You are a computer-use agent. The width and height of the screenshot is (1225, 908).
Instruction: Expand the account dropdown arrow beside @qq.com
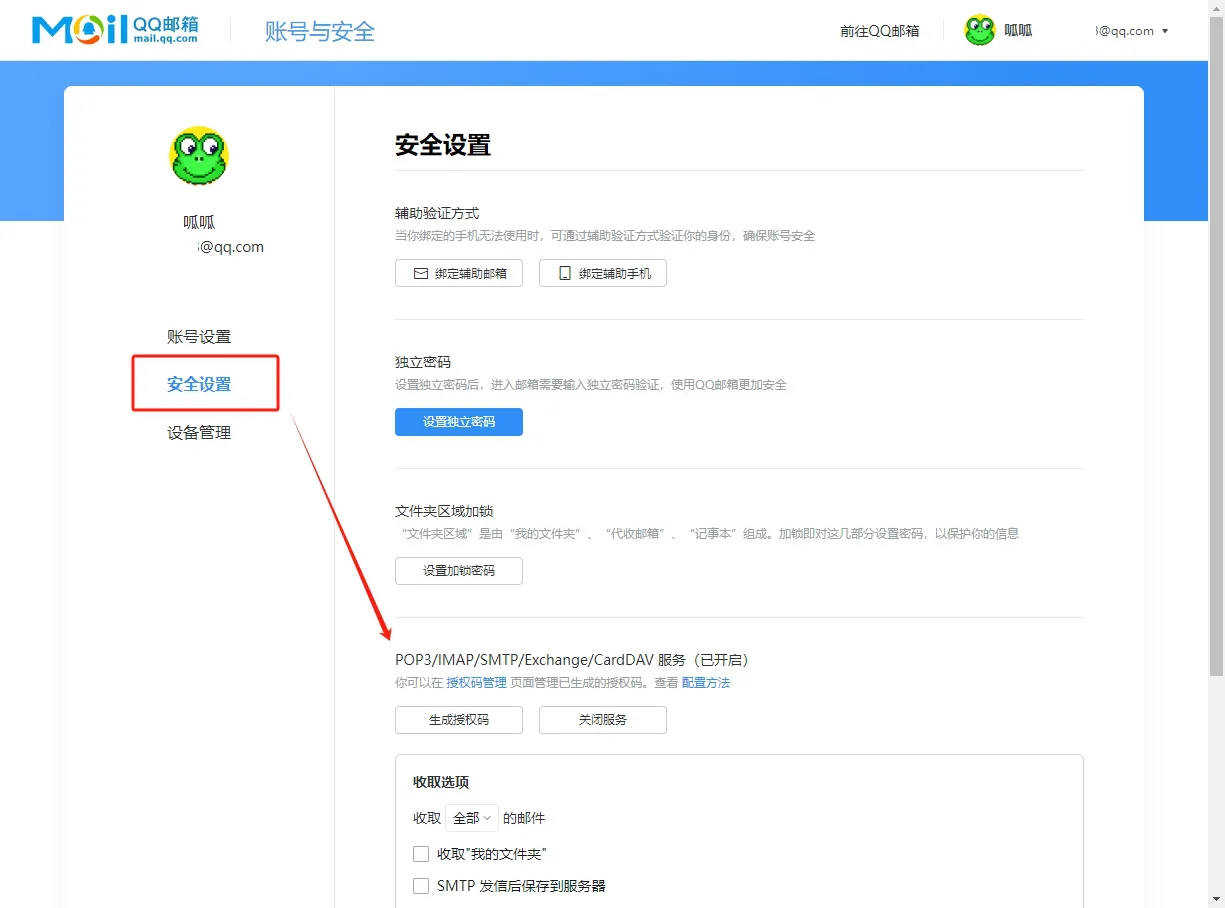coord(1164,31)
